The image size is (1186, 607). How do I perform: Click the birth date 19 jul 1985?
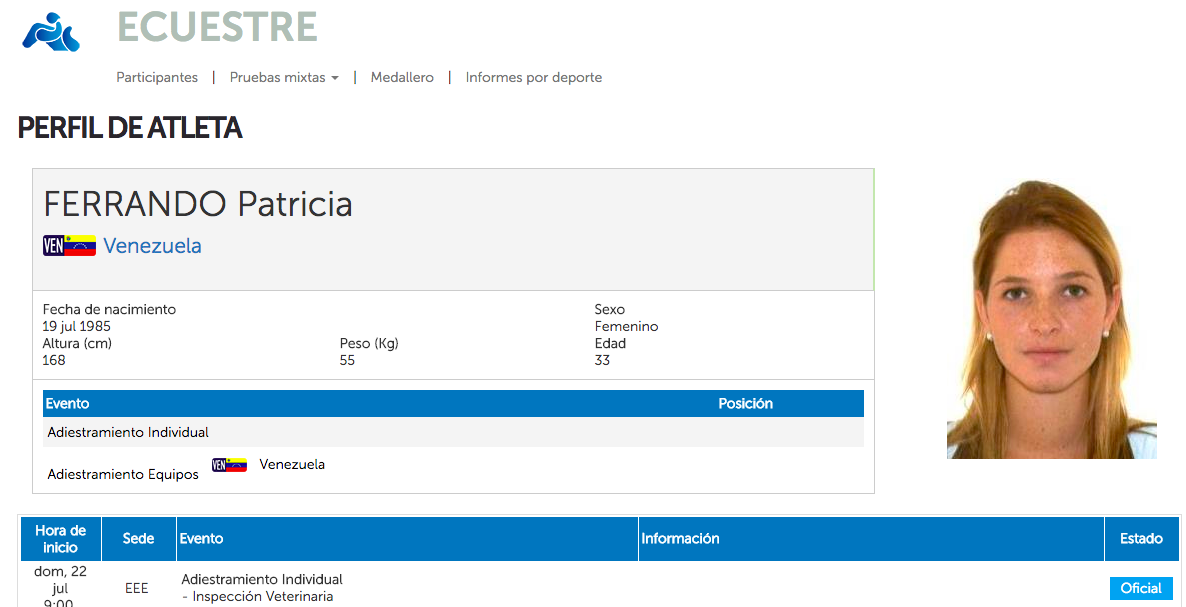tap(76, 327)
